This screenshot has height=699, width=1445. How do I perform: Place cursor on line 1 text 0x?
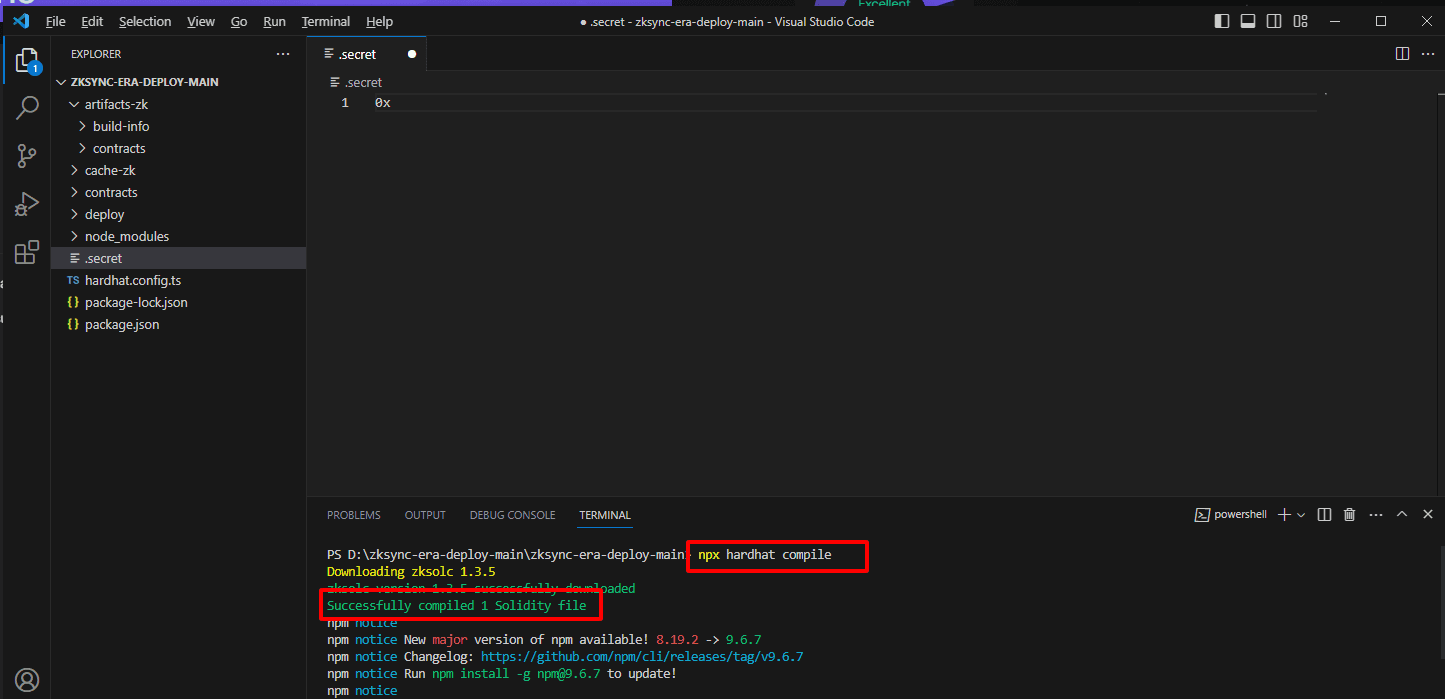382,103
